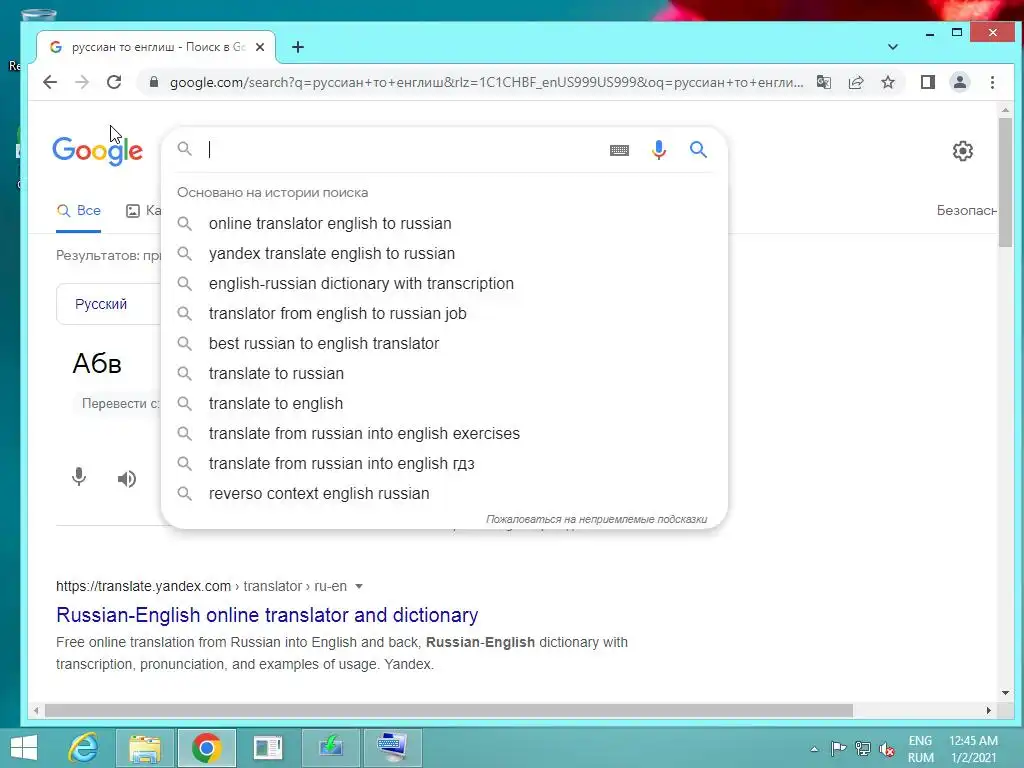Screen dimensions: 1024x768
Task: Go back using Chrome's back arrow
Action: pyautogui.click(x=50, y=82)
